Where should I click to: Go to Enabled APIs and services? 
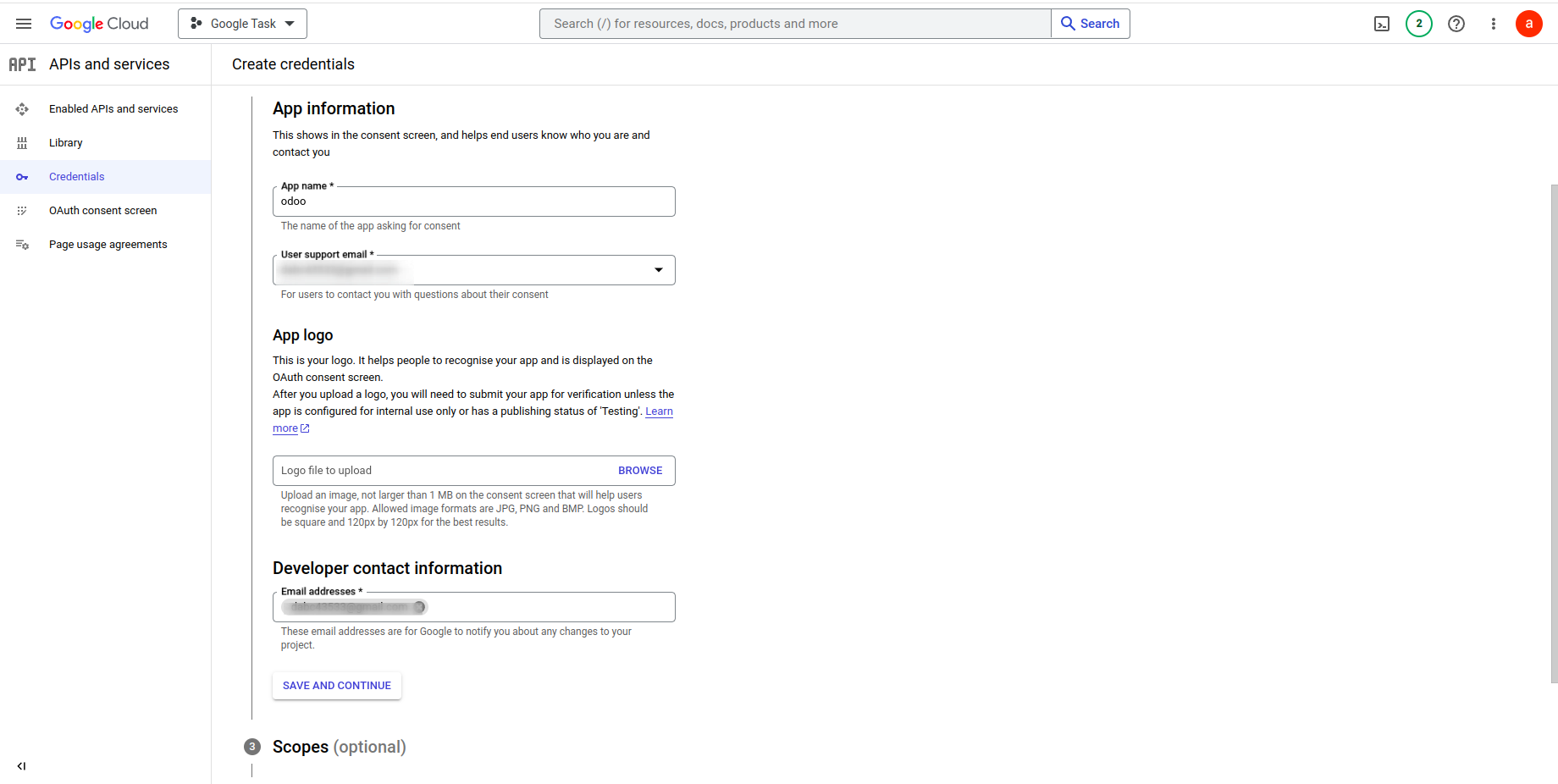pyautogui.click(x=113, y=109)
